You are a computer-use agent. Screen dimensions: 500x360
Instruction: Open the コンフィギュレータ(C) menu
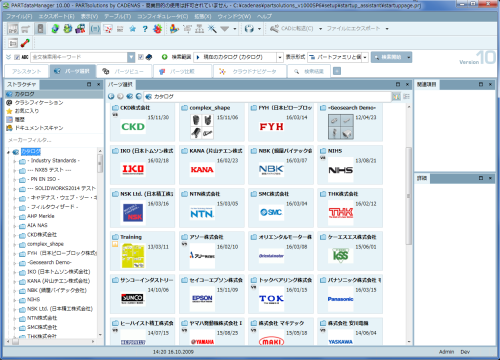click(x=163, y=16)
